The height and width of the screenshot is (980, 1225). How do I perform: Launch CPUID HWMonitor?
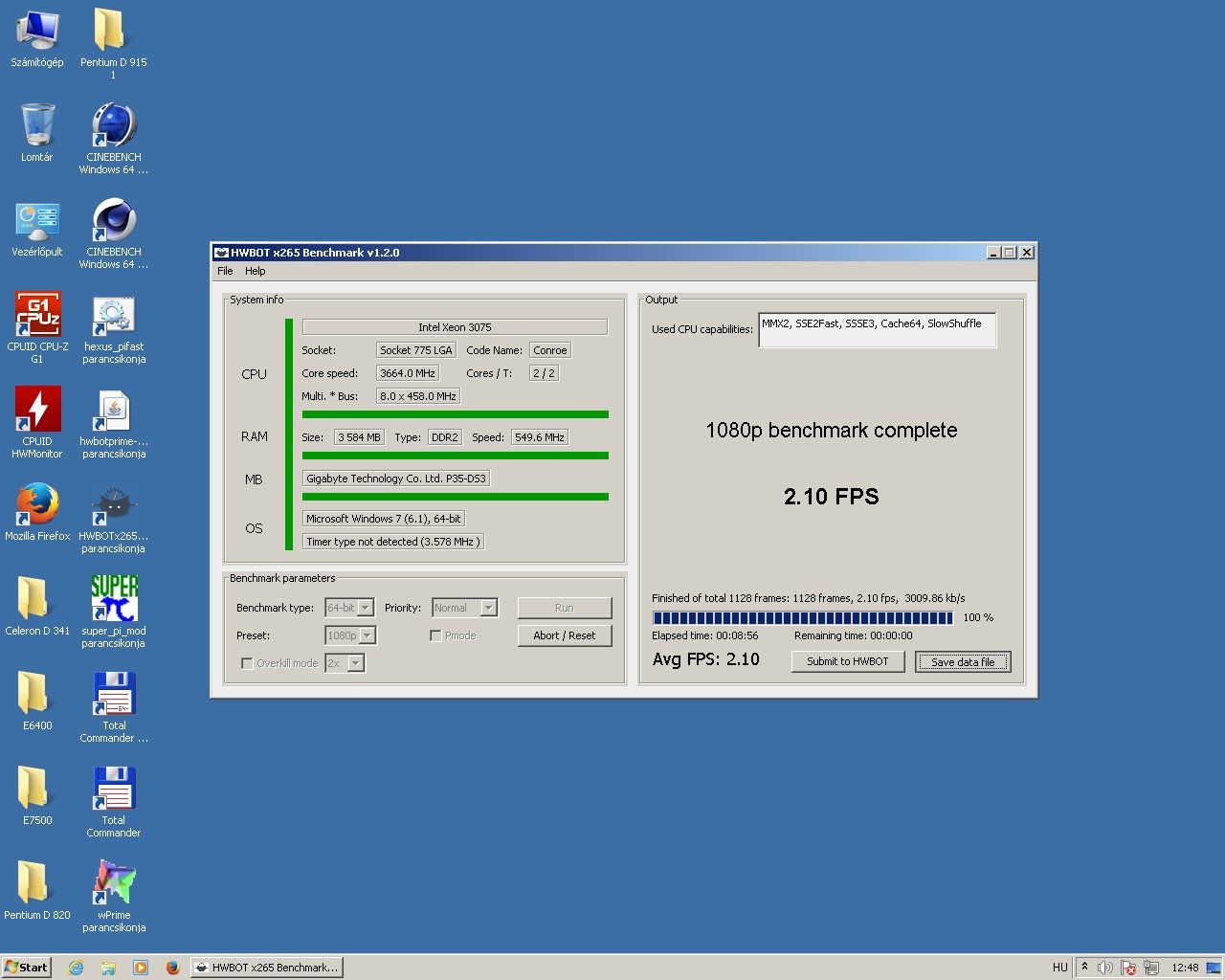[x=36, y=422]
